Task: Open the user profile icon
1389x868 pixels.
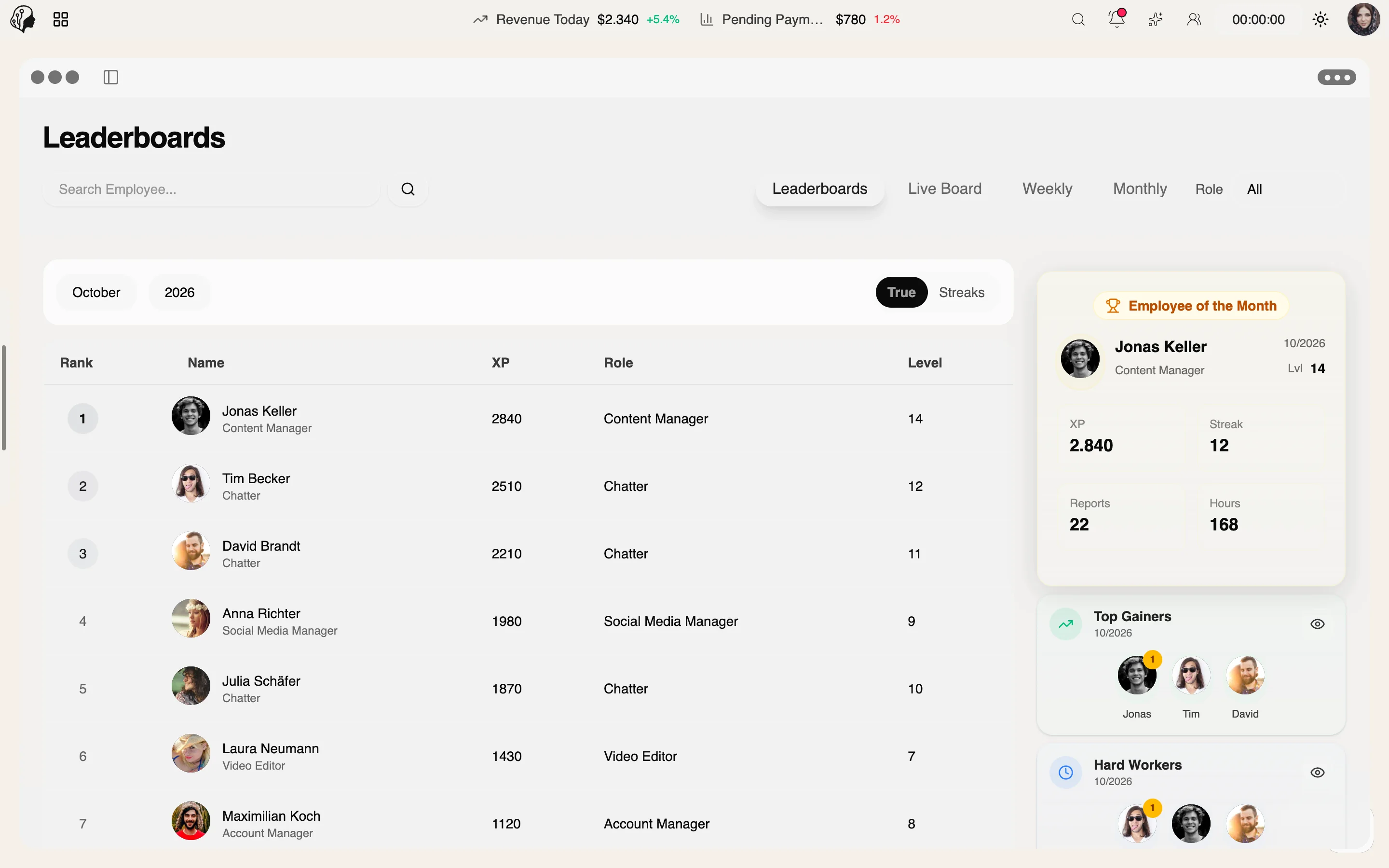Action: [1194, 19]
